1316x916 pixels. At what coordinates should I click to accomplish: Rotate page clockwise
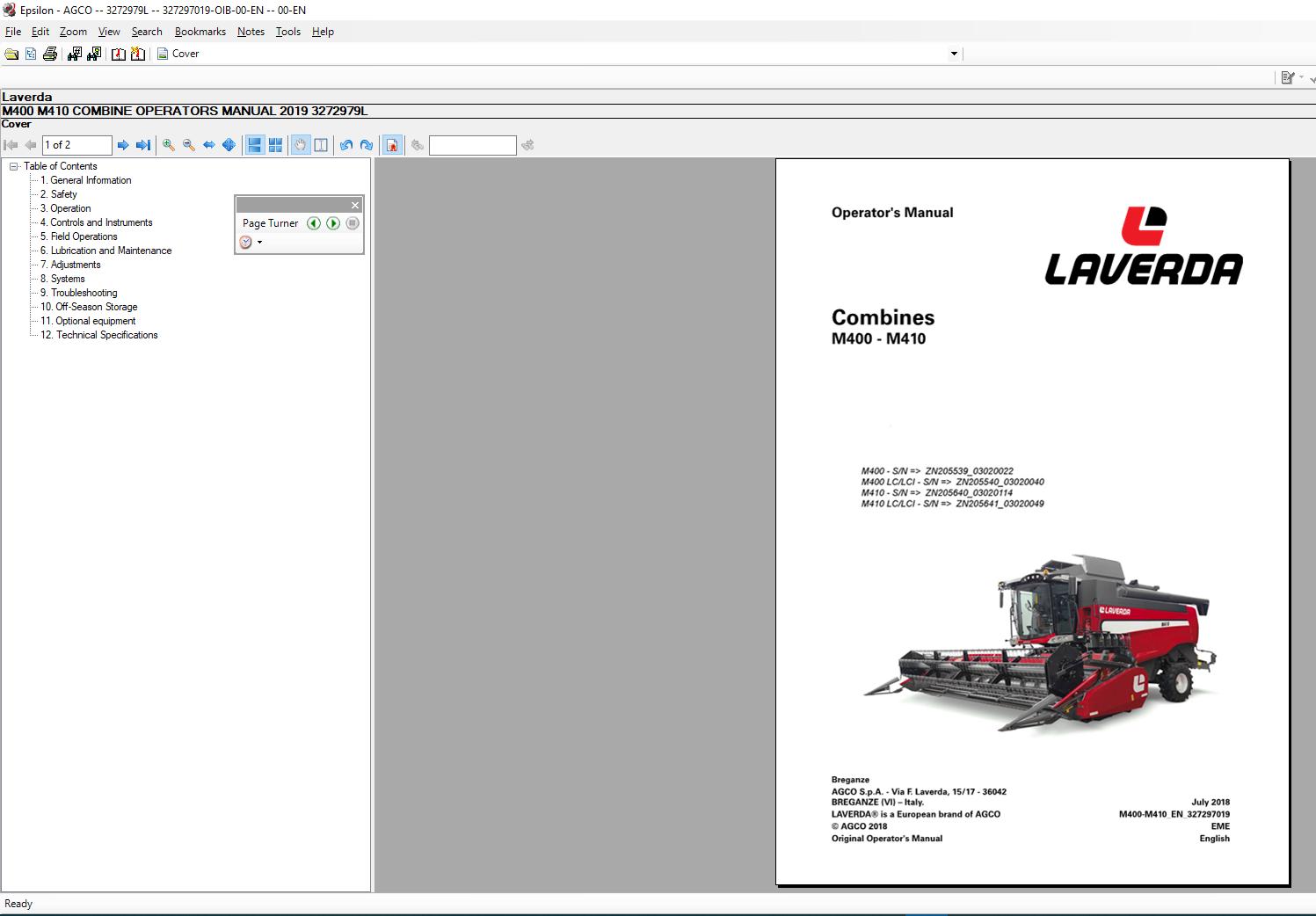[367, 145]
